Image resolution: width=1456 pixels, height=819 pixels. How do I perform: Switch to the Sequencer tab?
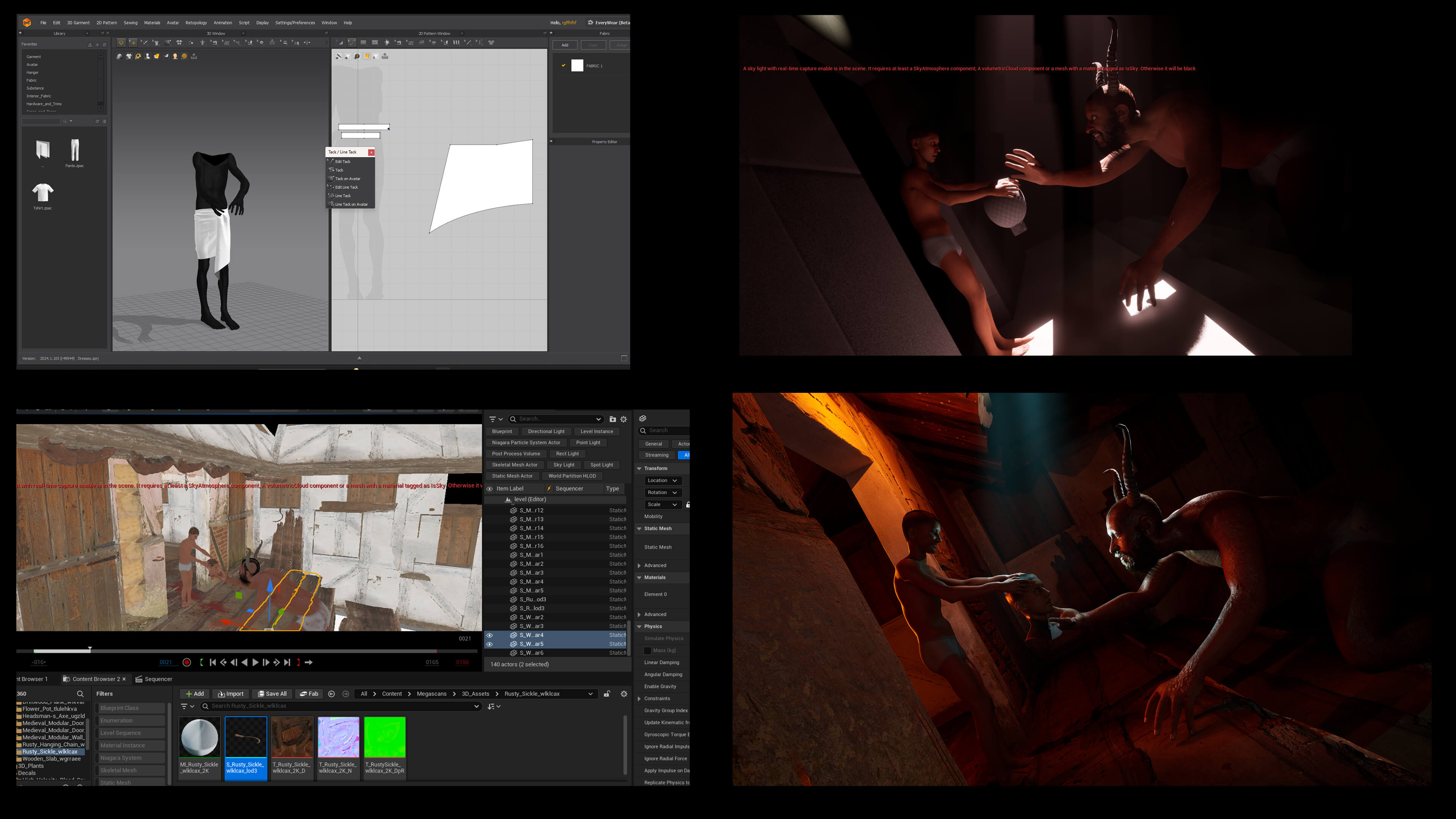(x=154, y=679)
